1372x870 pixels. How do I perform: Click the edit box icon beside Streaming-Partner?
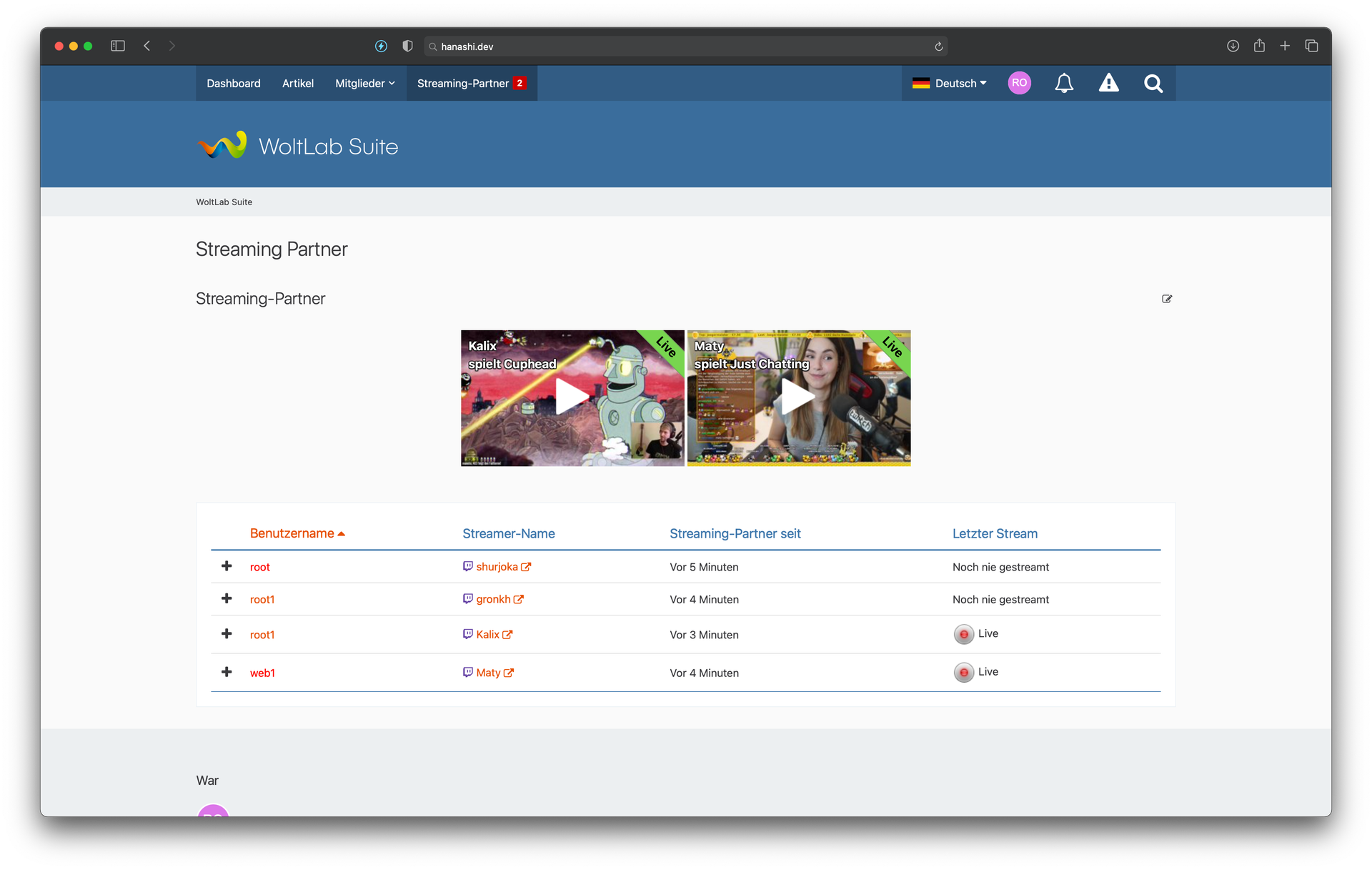tap(1166, 299)
